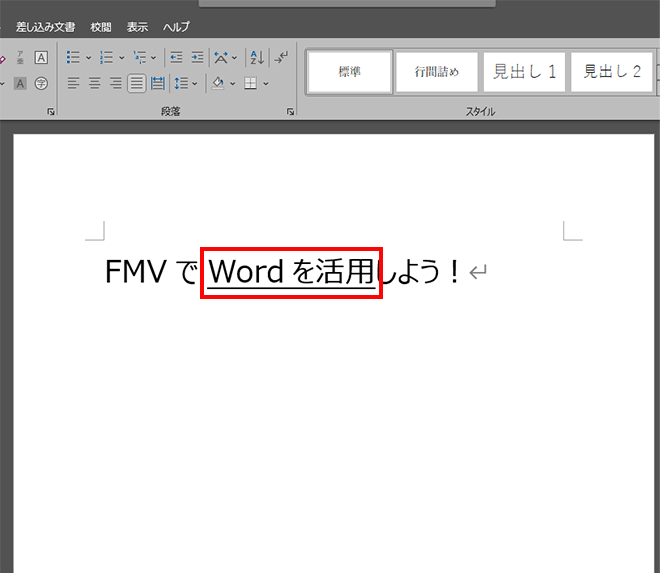660x573 pixels.
Task: Open the shading color dropdown arrow
Action: point(232,83)
